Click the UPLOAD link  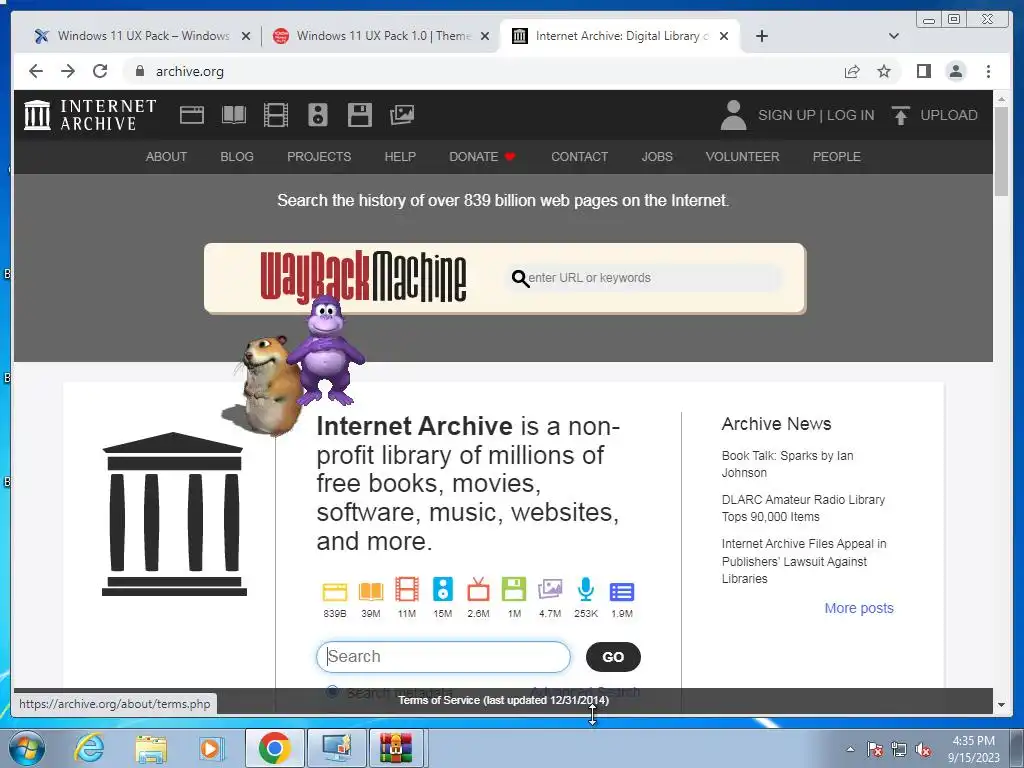pos(949,115)
